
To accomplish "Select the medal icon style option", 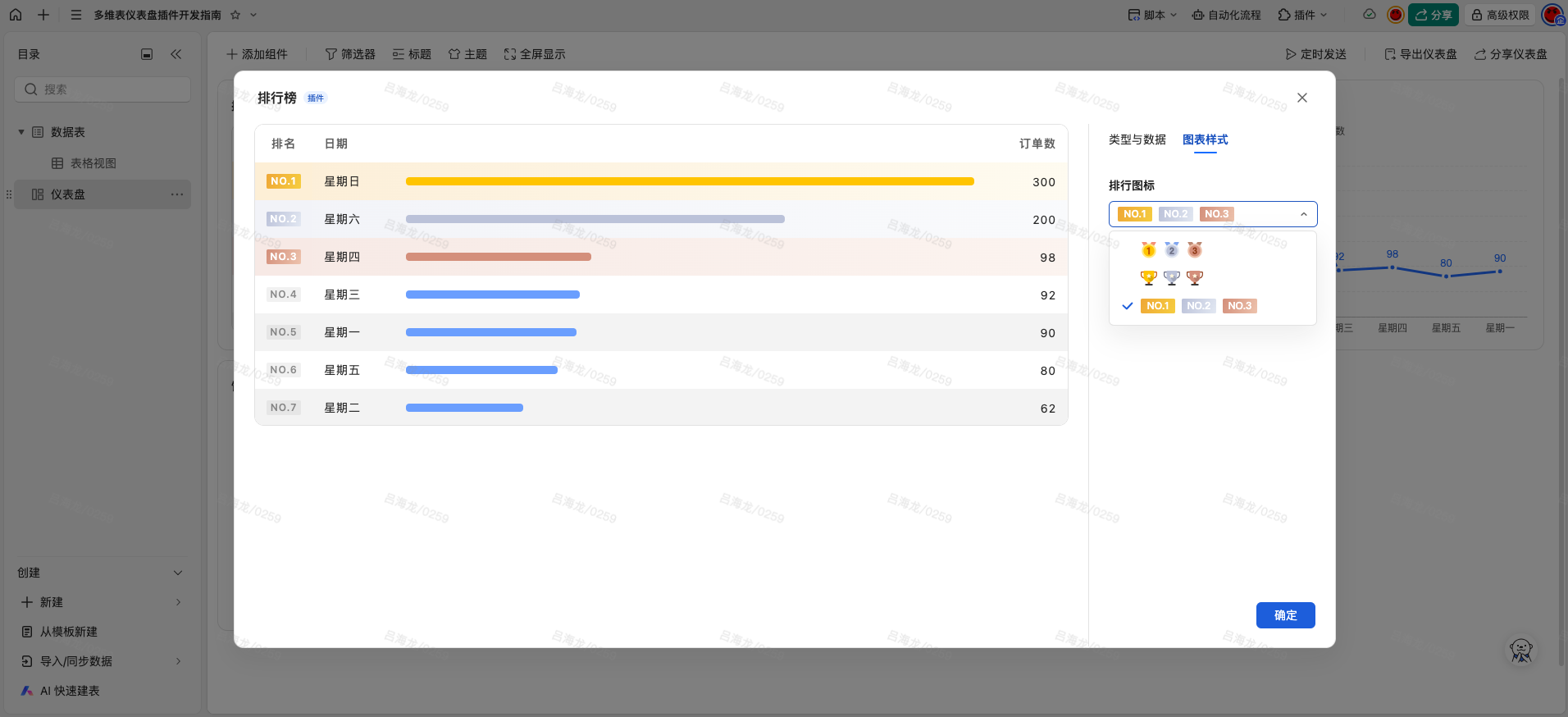I will coord(1171,249).
